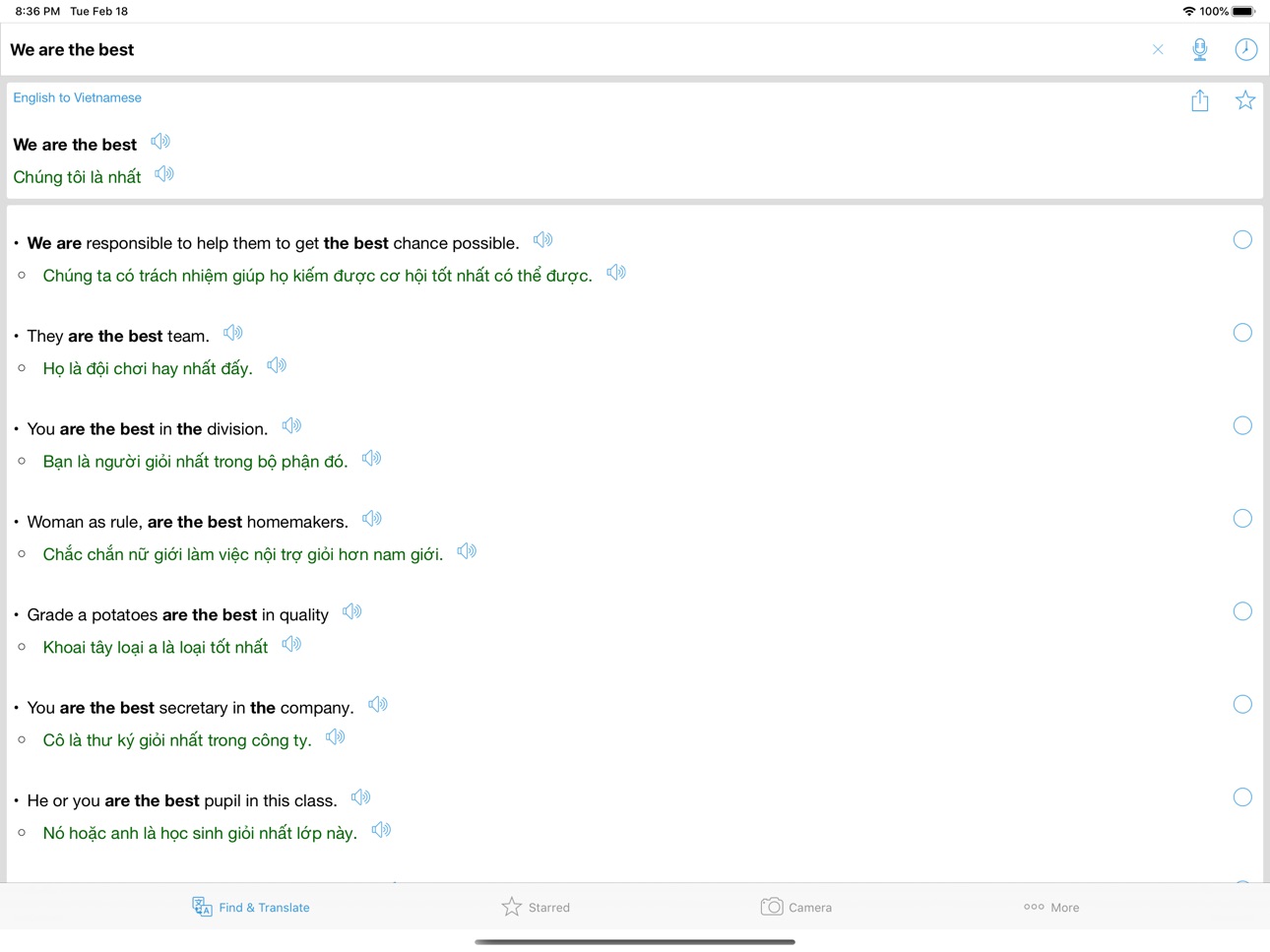
Task: Tap 'Khoai tây loại a là loại tốt nhất'
Action: tap(156, 648)
